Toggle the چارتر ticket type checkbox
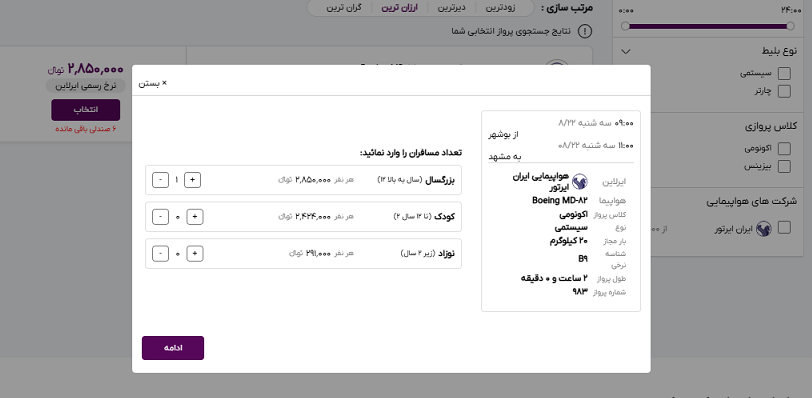Image resolution: width=812 pixels, height=398 pixels. pos(785,92)
